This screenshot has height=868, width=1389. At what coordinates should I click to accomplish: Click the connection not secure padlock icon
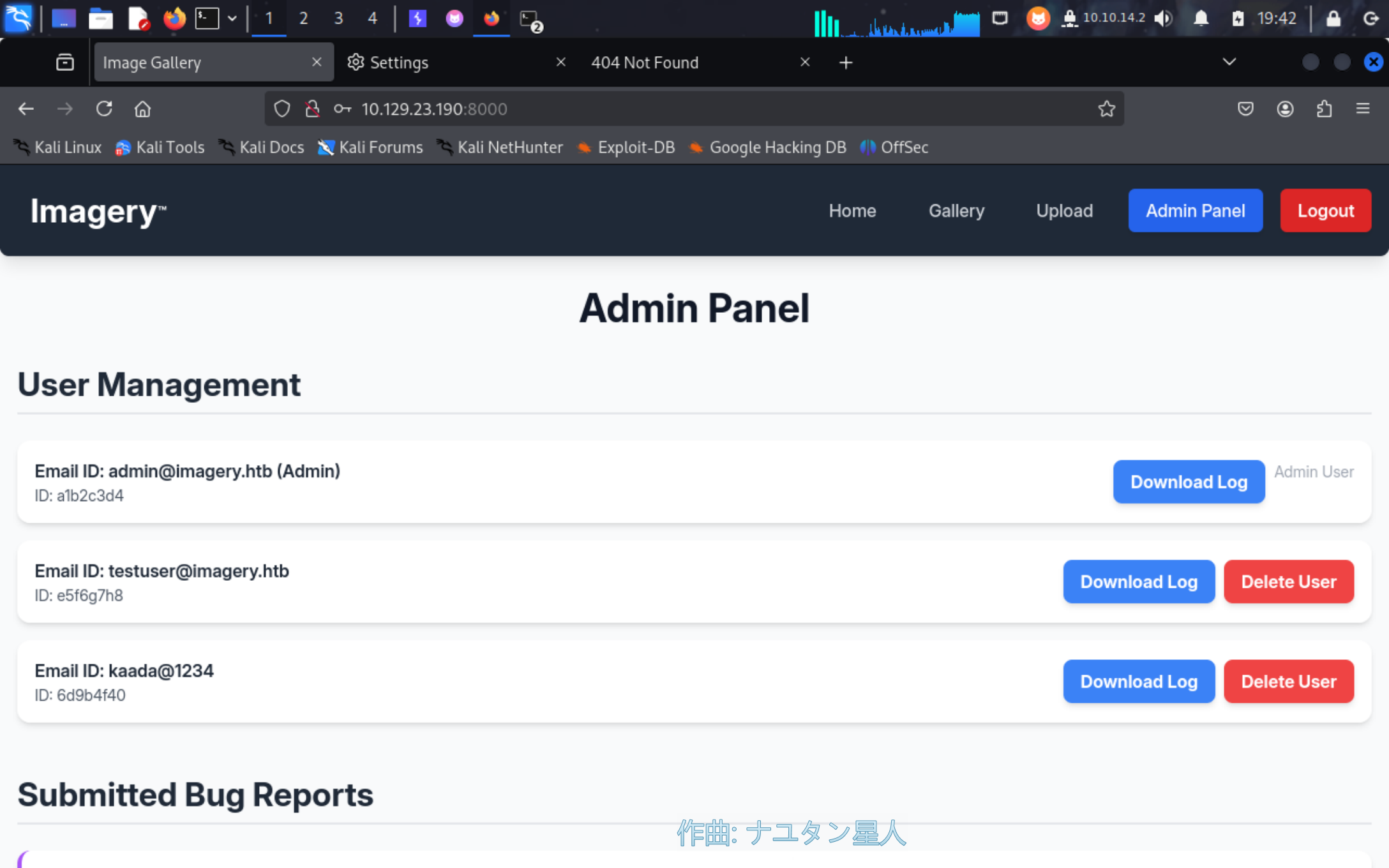coord(312,109)
